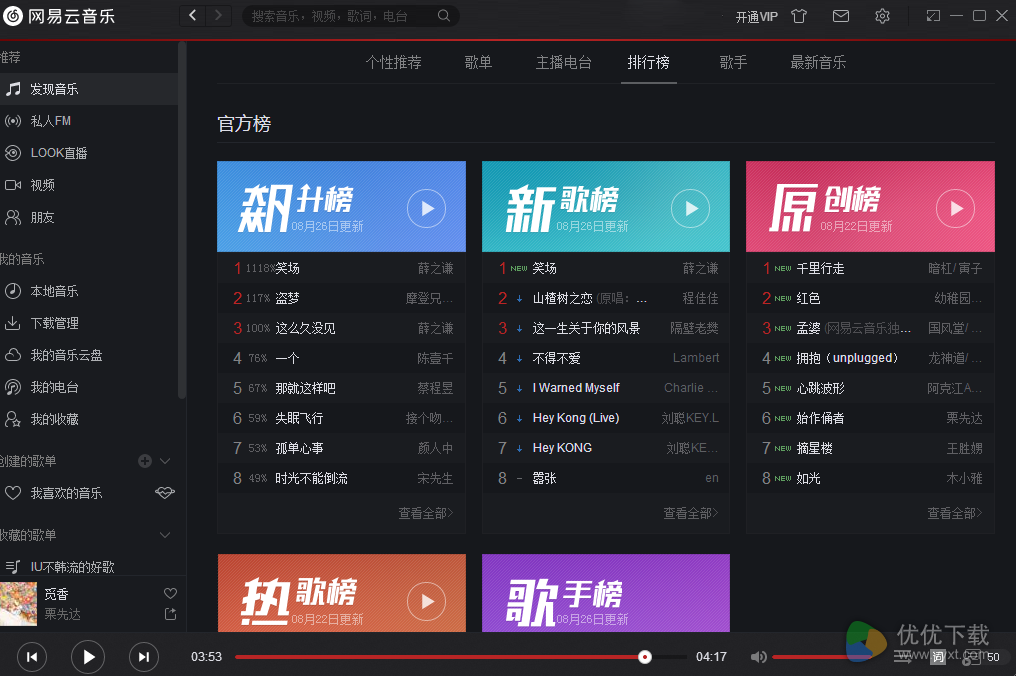This screenshot has width=1016, height=676.
Task: Collapse the 收藏的歌单 section
Action: coord(165,535)
